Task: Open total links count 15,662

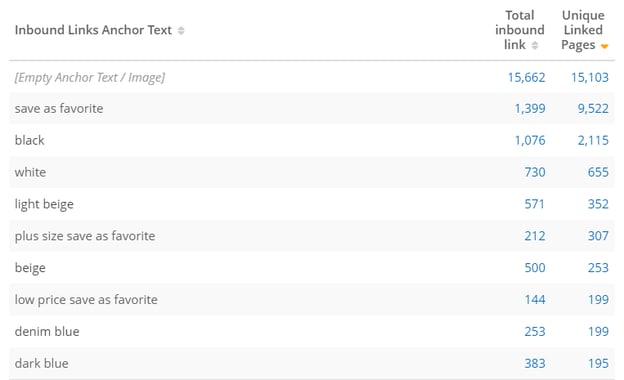Action: (526, 77)
